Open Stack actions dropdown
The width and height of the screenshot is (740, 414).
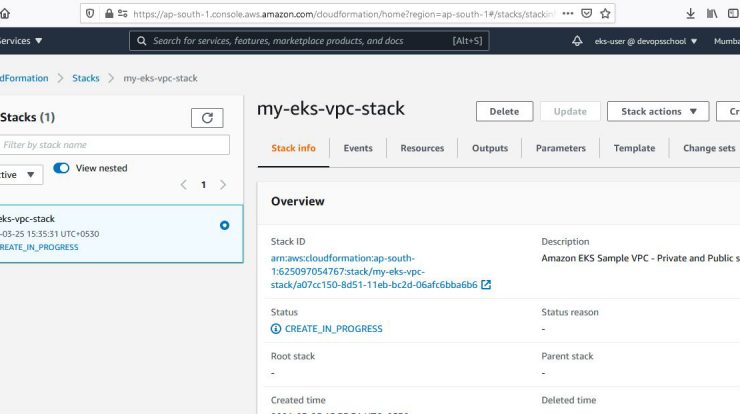[658, 111]
